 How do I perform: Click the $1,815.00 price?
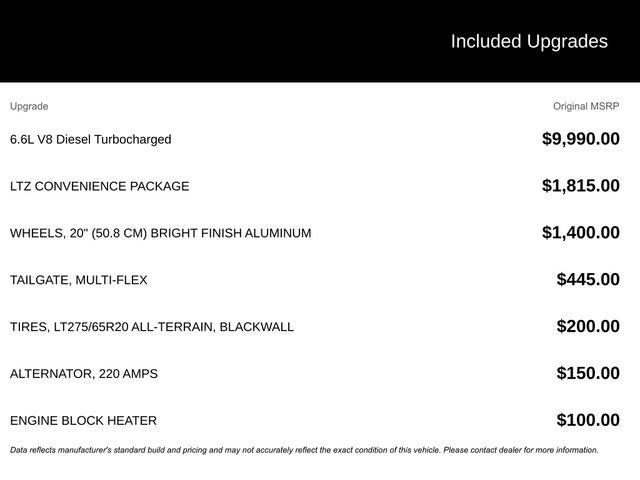(580, 186)
